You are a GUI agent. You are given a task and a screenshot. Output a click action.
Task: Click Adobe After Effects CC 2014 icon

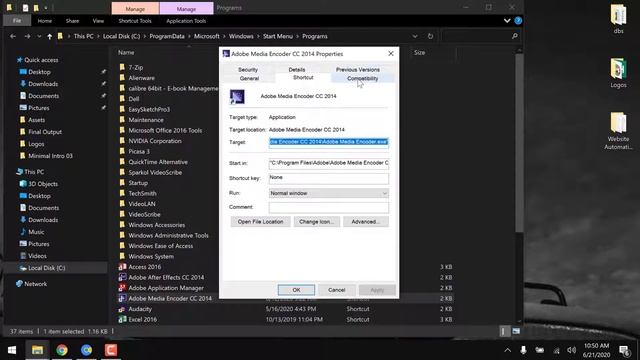click(x=122, y=278)
